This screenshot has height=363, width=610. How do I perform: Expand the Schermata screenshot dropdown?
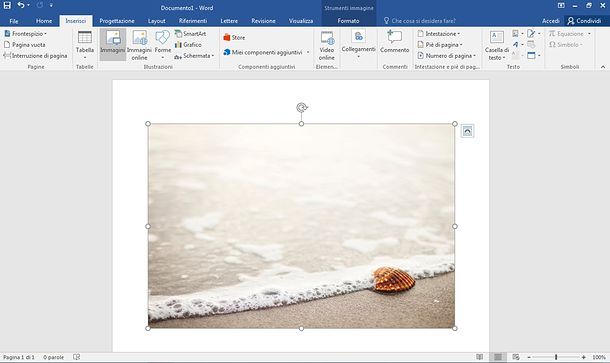pyautogui.click(x=194, y=56)
